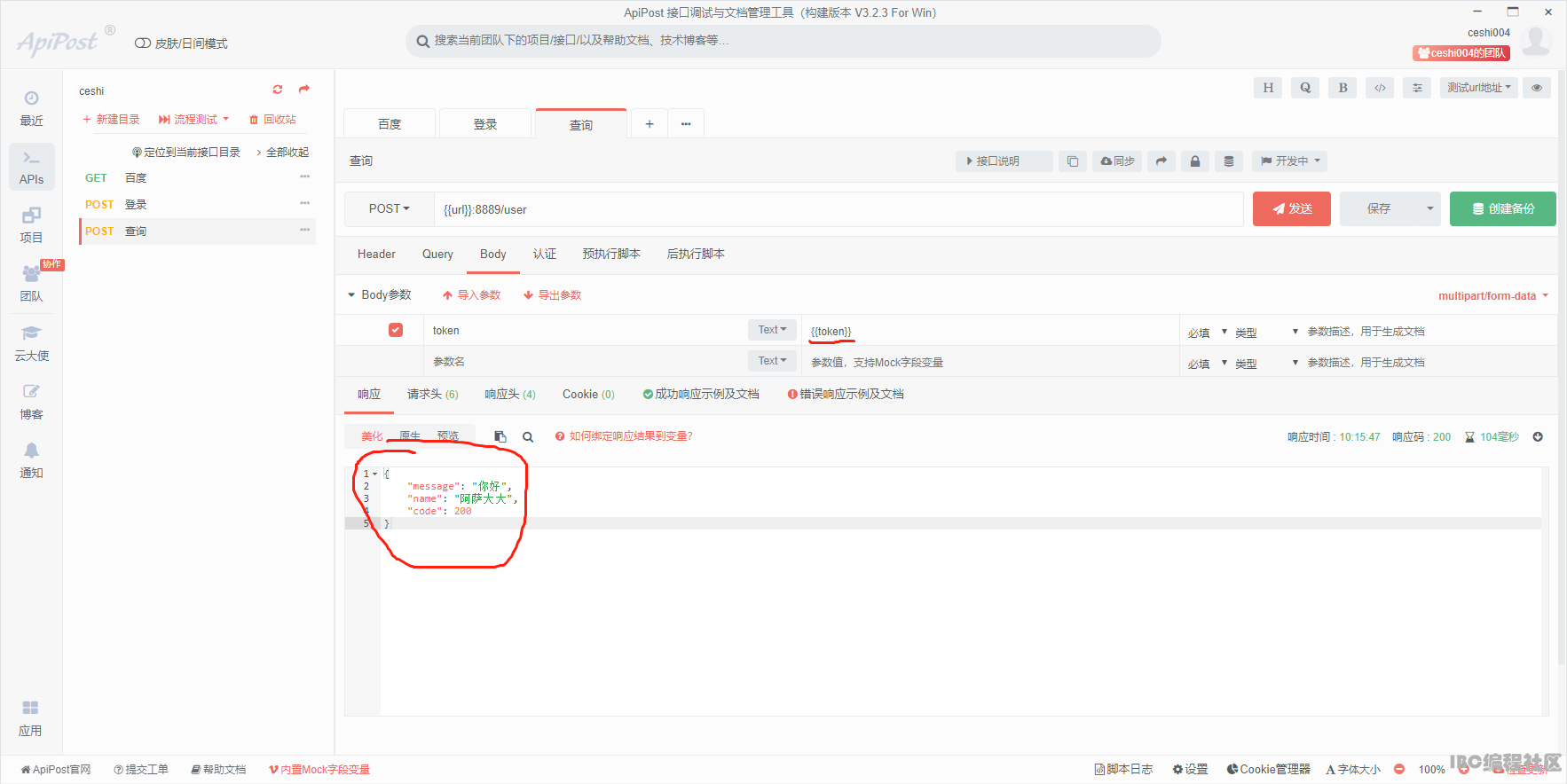The width and height of the screenshot is (1567, 784).
Task: Open the Header tab
Action: coord(376,255)
